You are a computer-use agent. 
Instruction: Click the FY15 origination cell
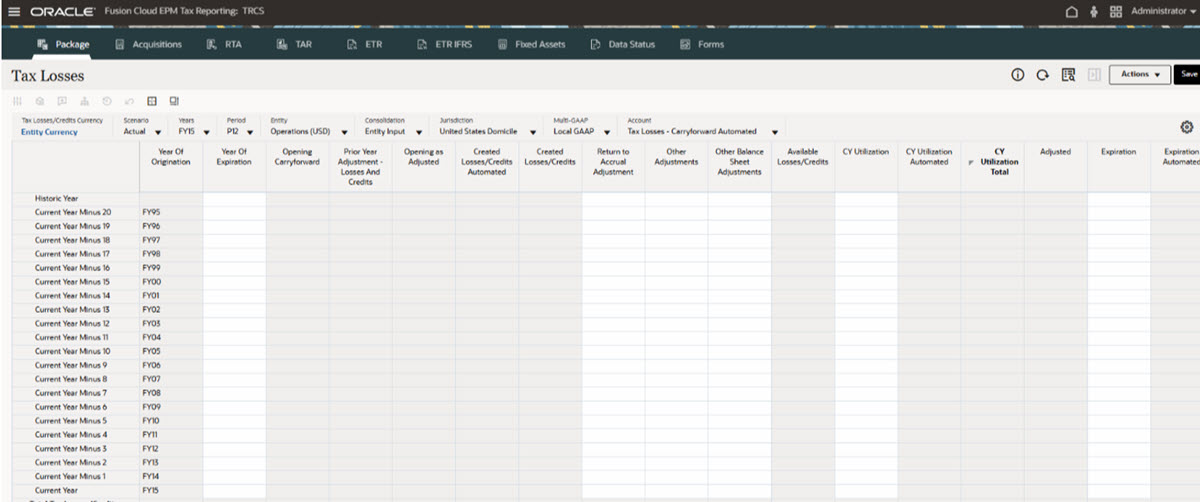(171, 490)
